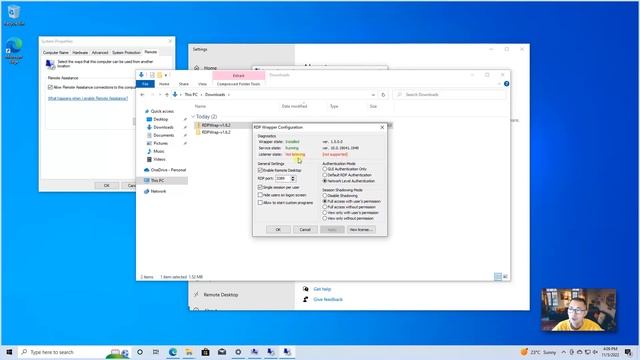Click the Search Downloads field
Screen dimensions: 640x360
point(449,95)
